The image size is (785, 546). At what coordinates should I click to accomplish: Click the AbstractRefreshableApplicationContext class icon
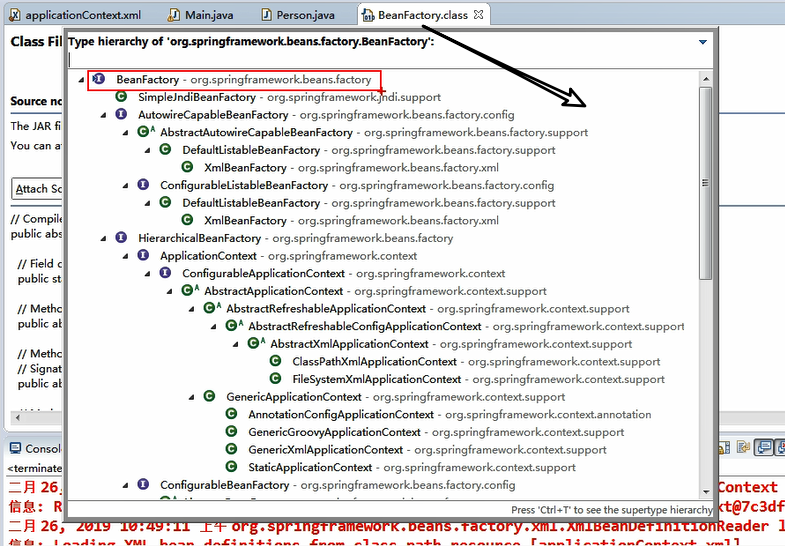coord(212,308)
